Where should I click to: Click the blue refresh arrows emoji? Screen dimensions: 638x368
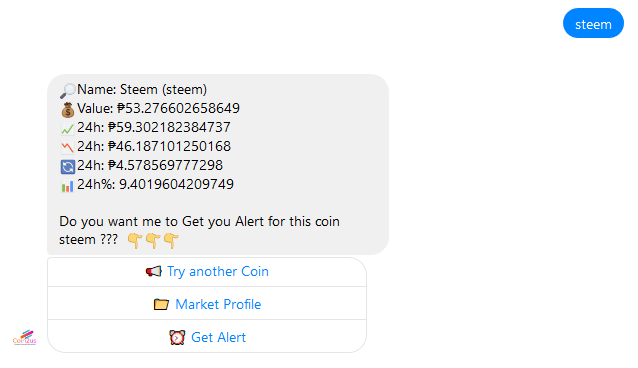point(68,166)
